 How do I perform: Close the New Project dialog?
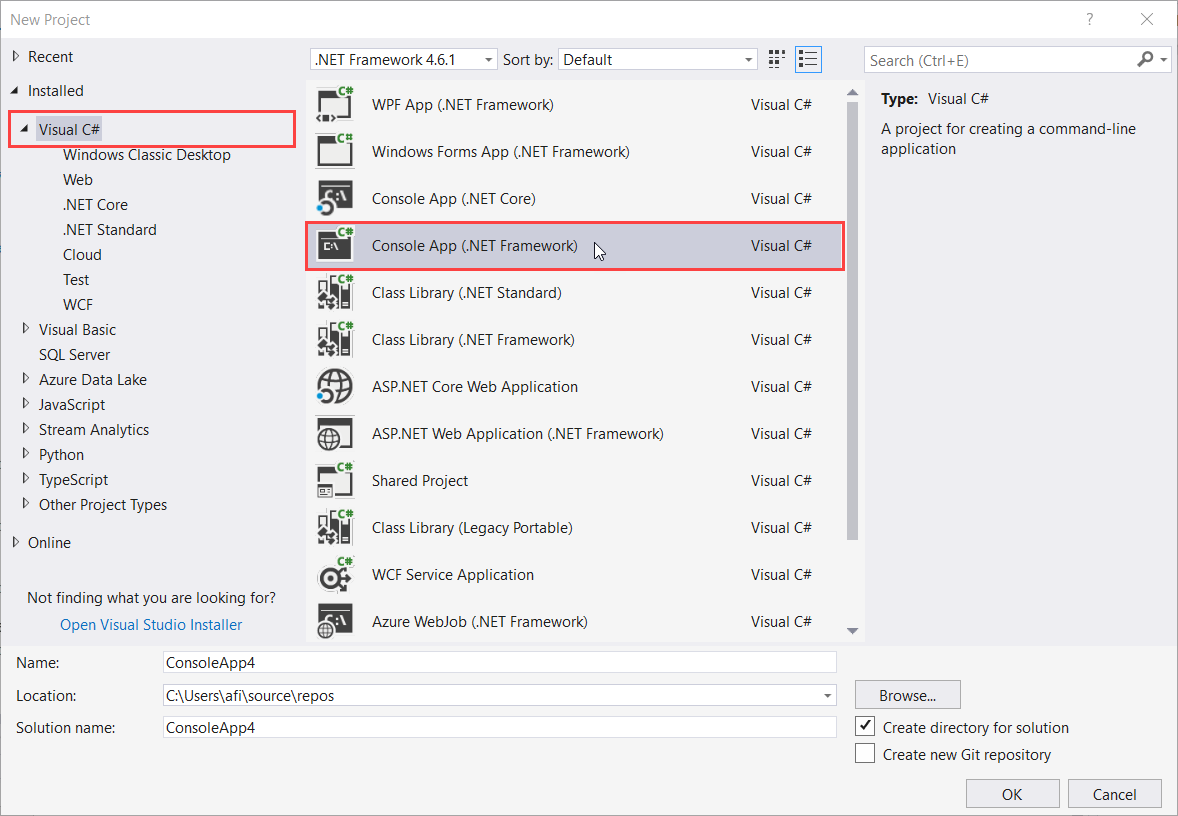[1146, 20]
